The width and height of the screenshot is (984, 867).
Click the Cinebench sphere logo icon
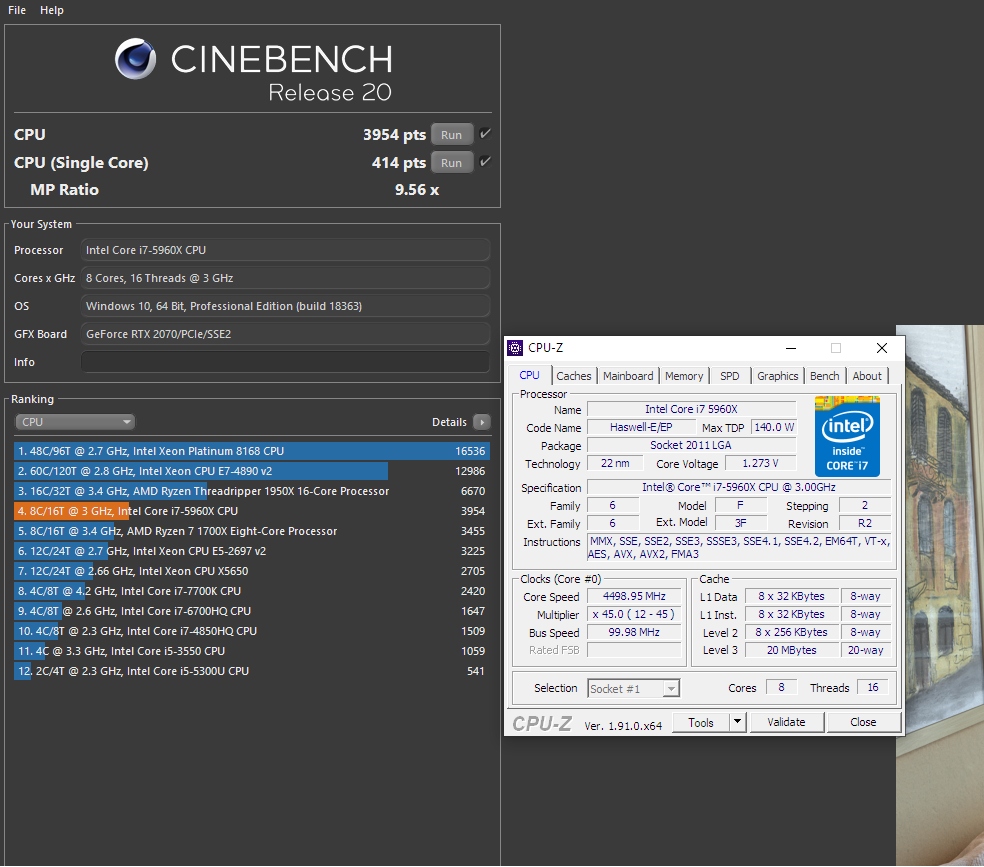click(136, 59)
